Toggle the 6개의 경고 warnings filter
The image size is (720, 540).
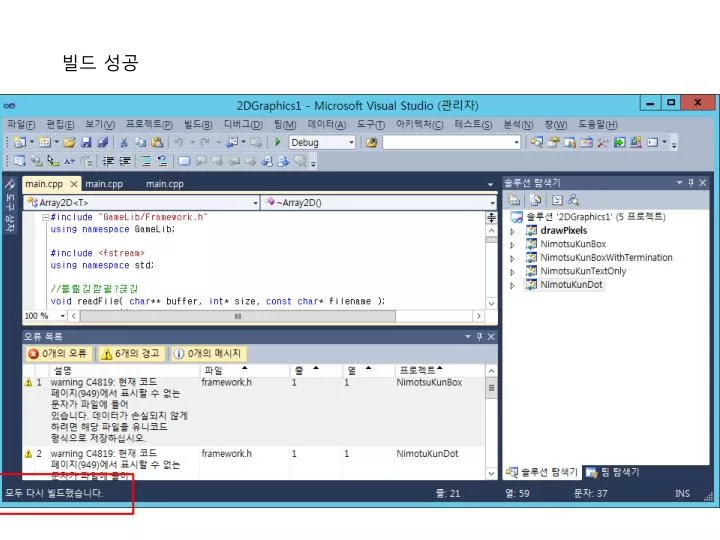(131, 354)
